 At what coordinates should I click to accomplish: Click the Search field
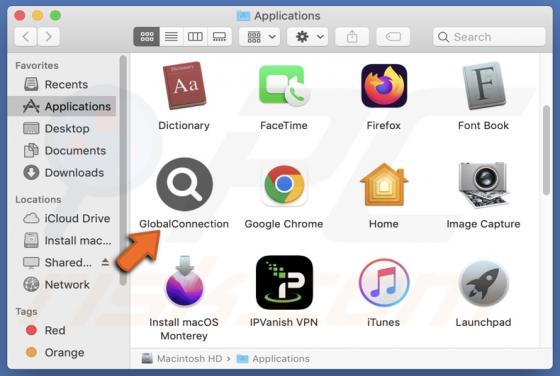tap(489, 37)
